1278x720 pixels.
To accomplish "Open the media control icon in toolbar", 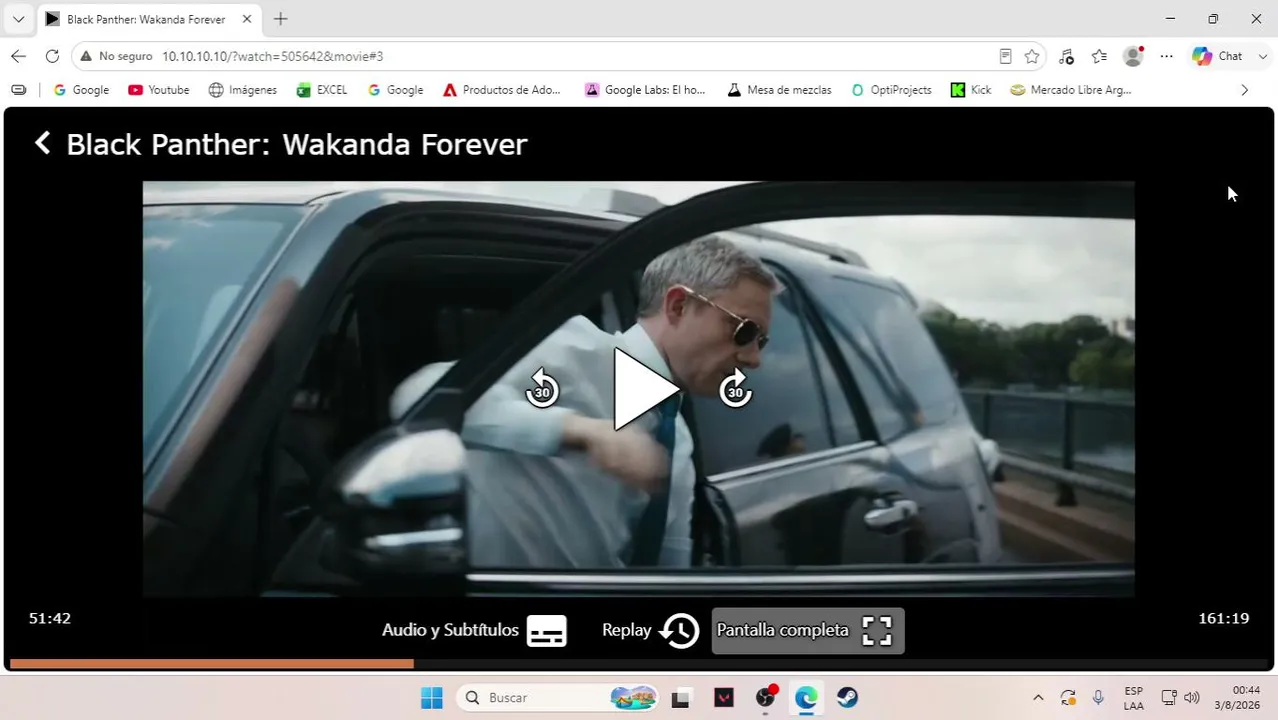I will point(1066,56).
